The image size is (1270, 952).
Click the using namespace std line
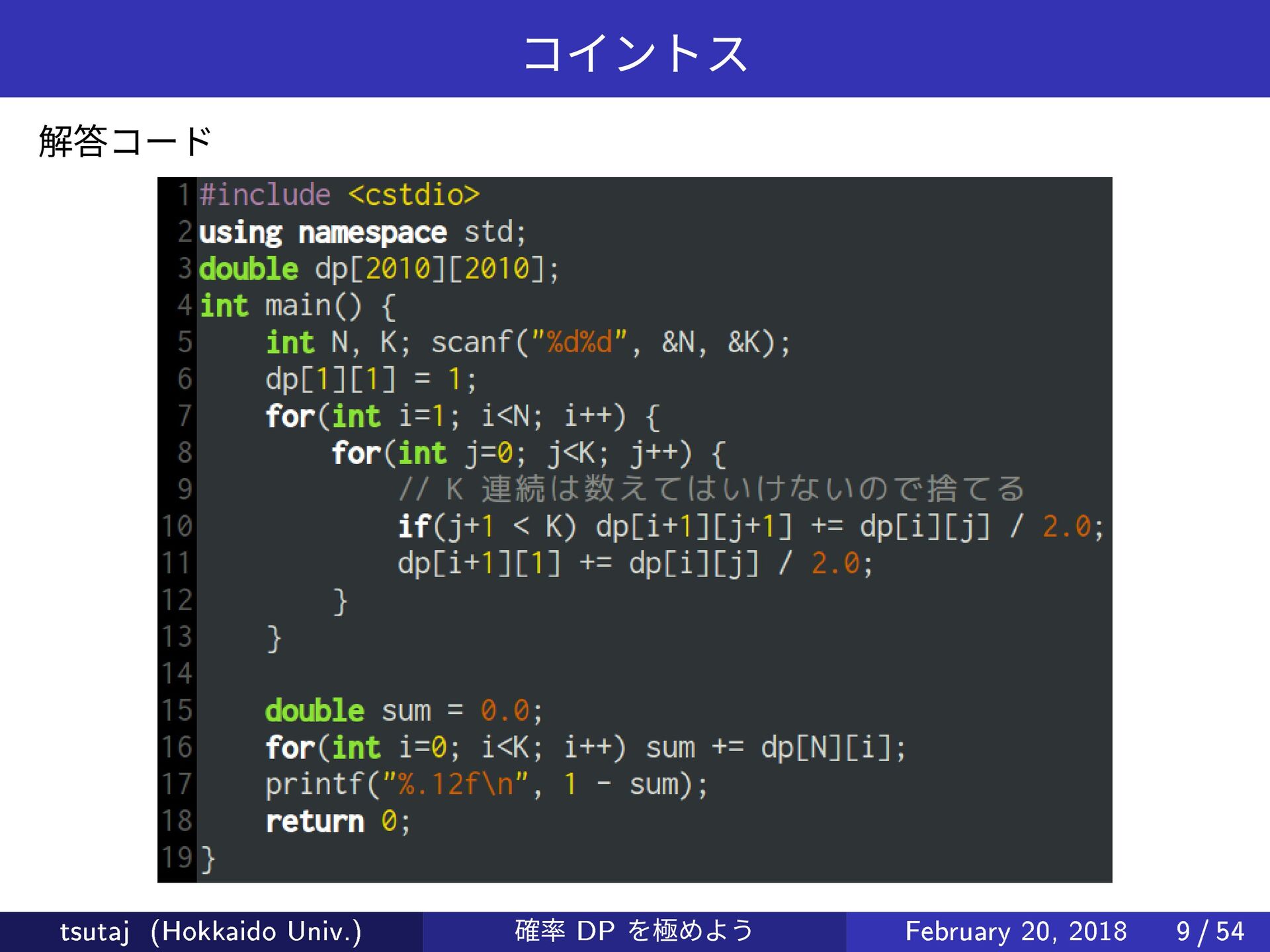(x=362, y=233)
